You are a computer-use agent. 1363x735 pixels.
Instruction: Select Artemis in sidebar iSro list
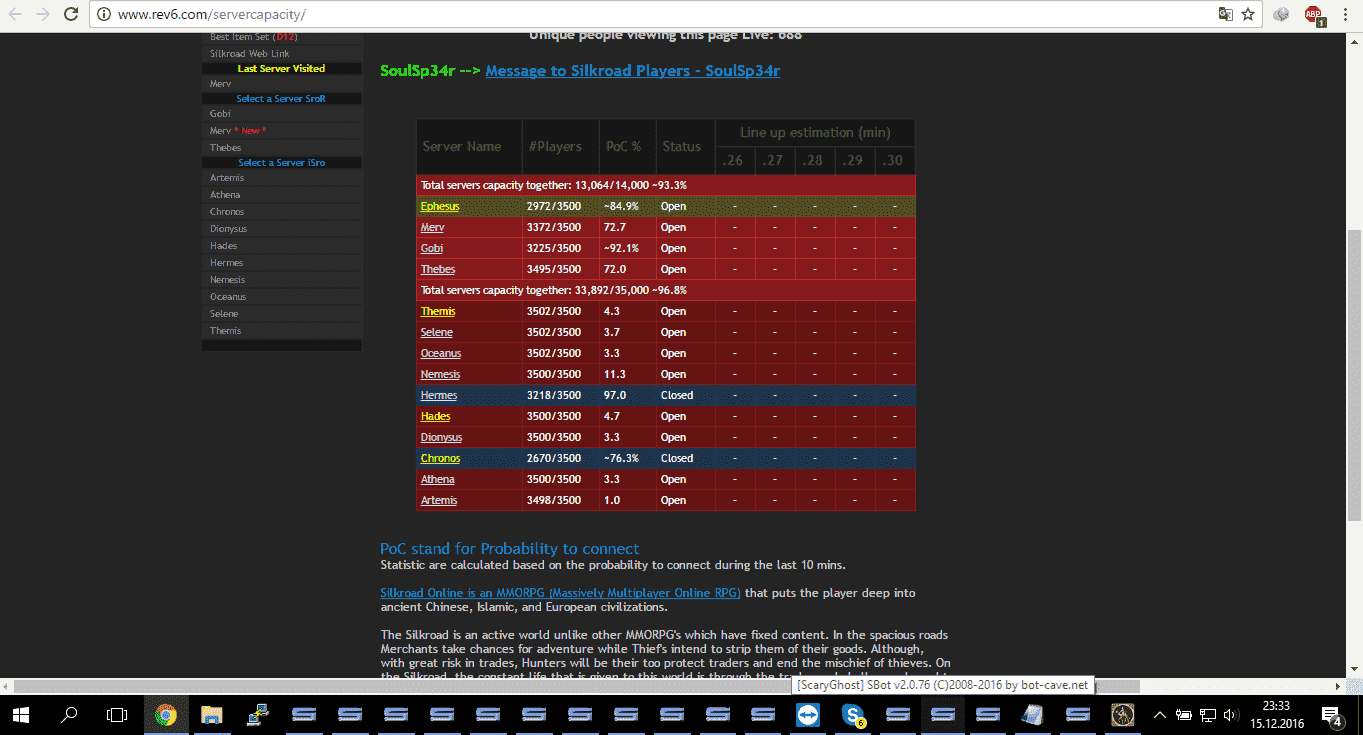281,178
